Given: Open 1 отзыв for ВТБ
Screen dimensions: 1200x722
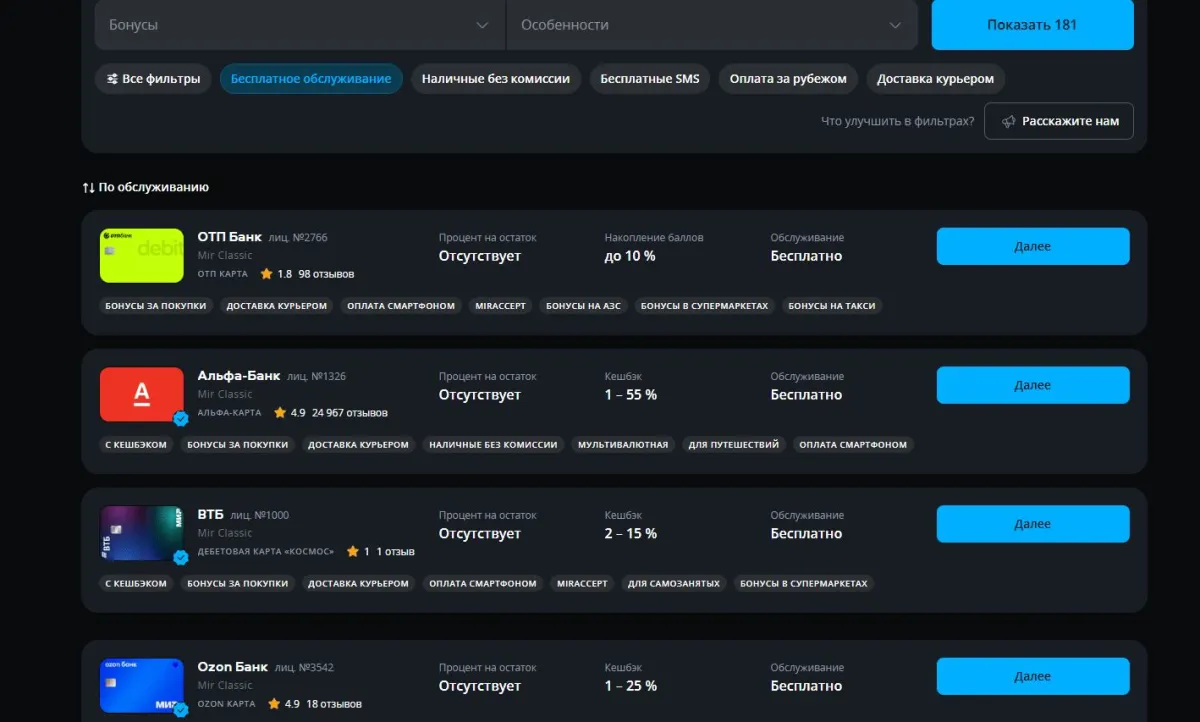Looking at the screenshot, I should pyautogui.click(x=396, y=552).
